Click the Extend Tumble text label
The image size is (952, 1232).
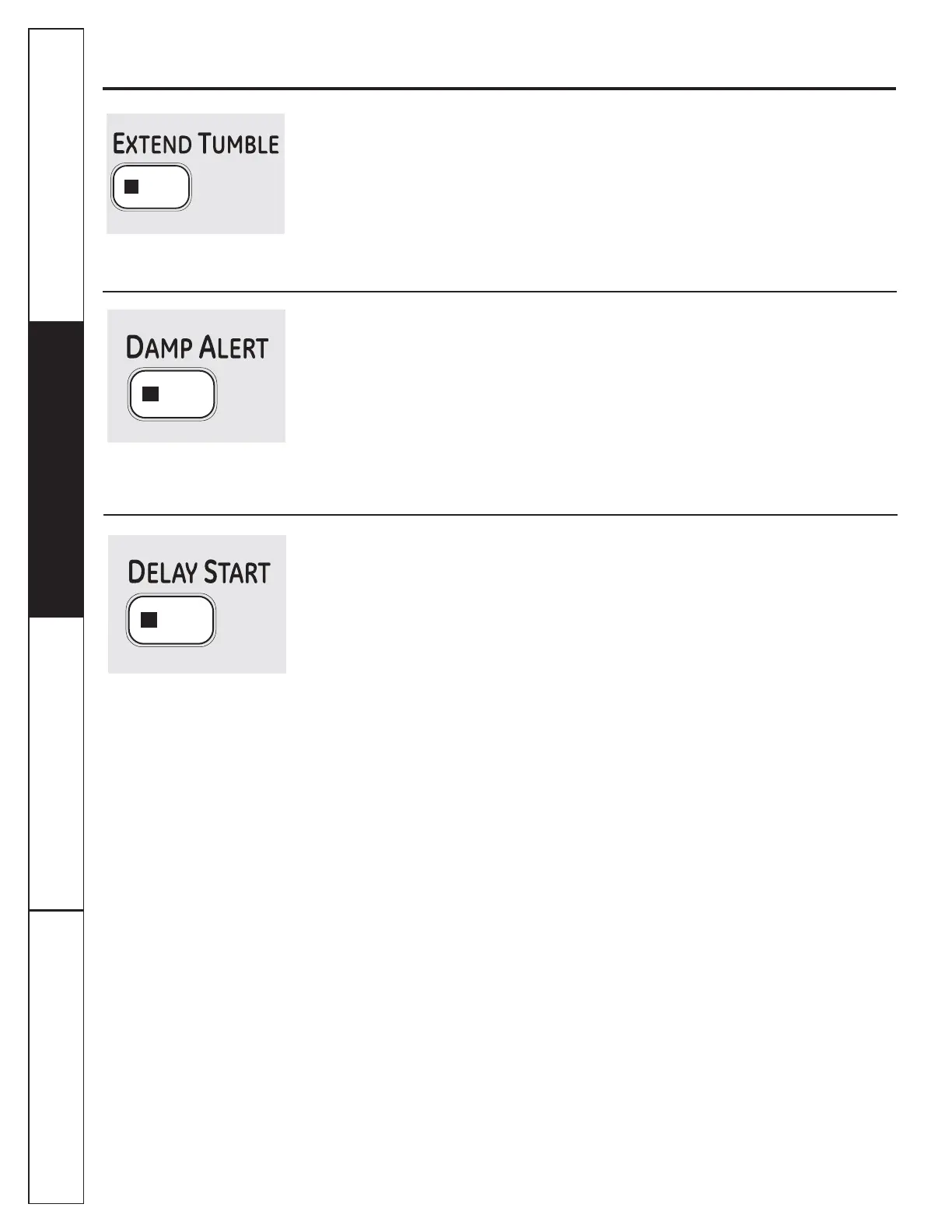click(x=195, y=145)
